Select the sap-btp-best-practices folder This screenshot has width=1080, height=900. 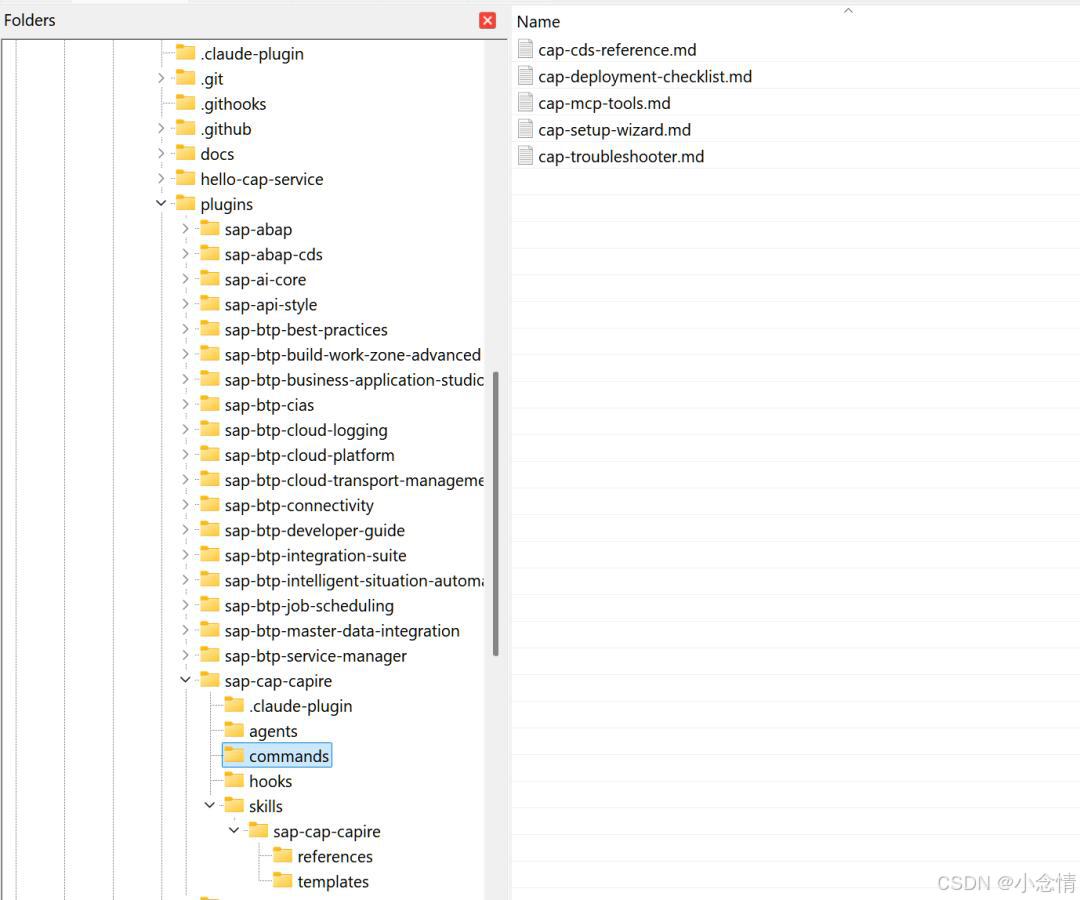pyautogui.click(x=306, y=330)
